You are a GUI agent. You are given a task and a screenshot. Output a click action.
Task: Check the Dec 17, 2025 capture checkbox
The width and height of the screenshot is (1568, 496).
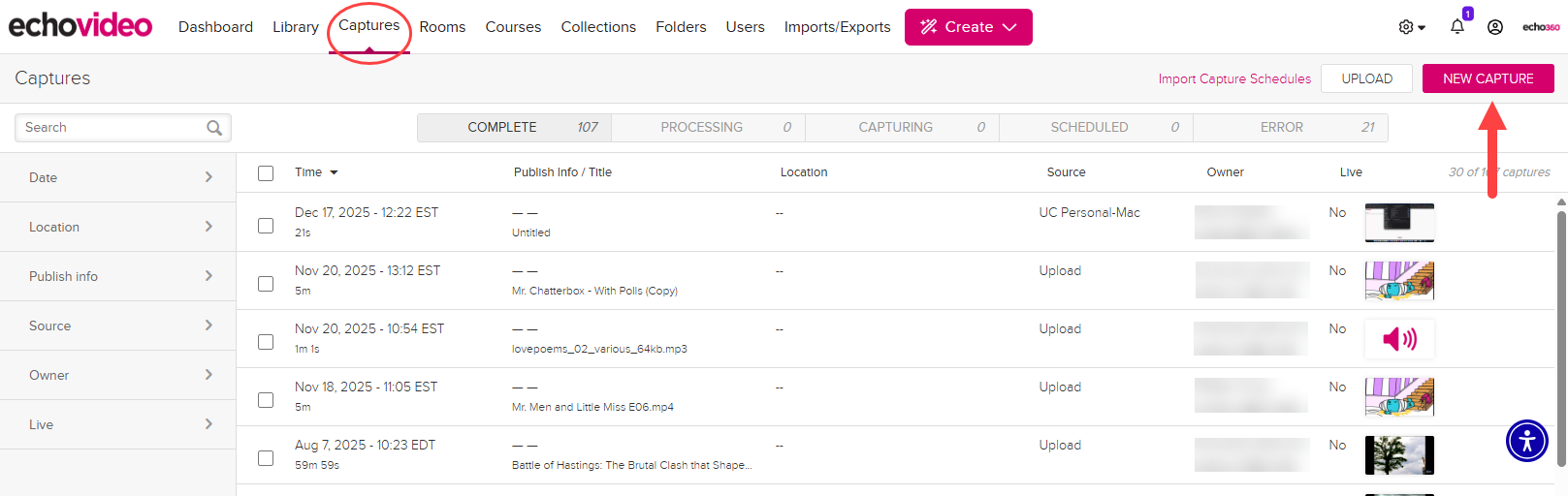266,226
